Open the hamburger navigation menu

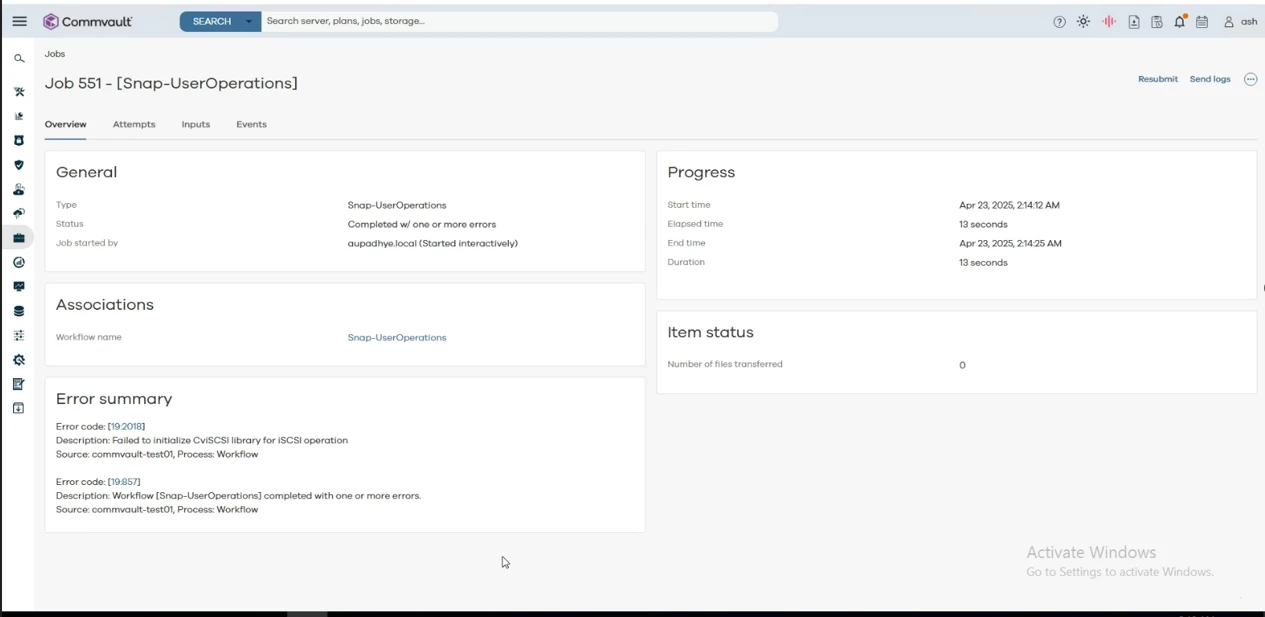(19, 21)
